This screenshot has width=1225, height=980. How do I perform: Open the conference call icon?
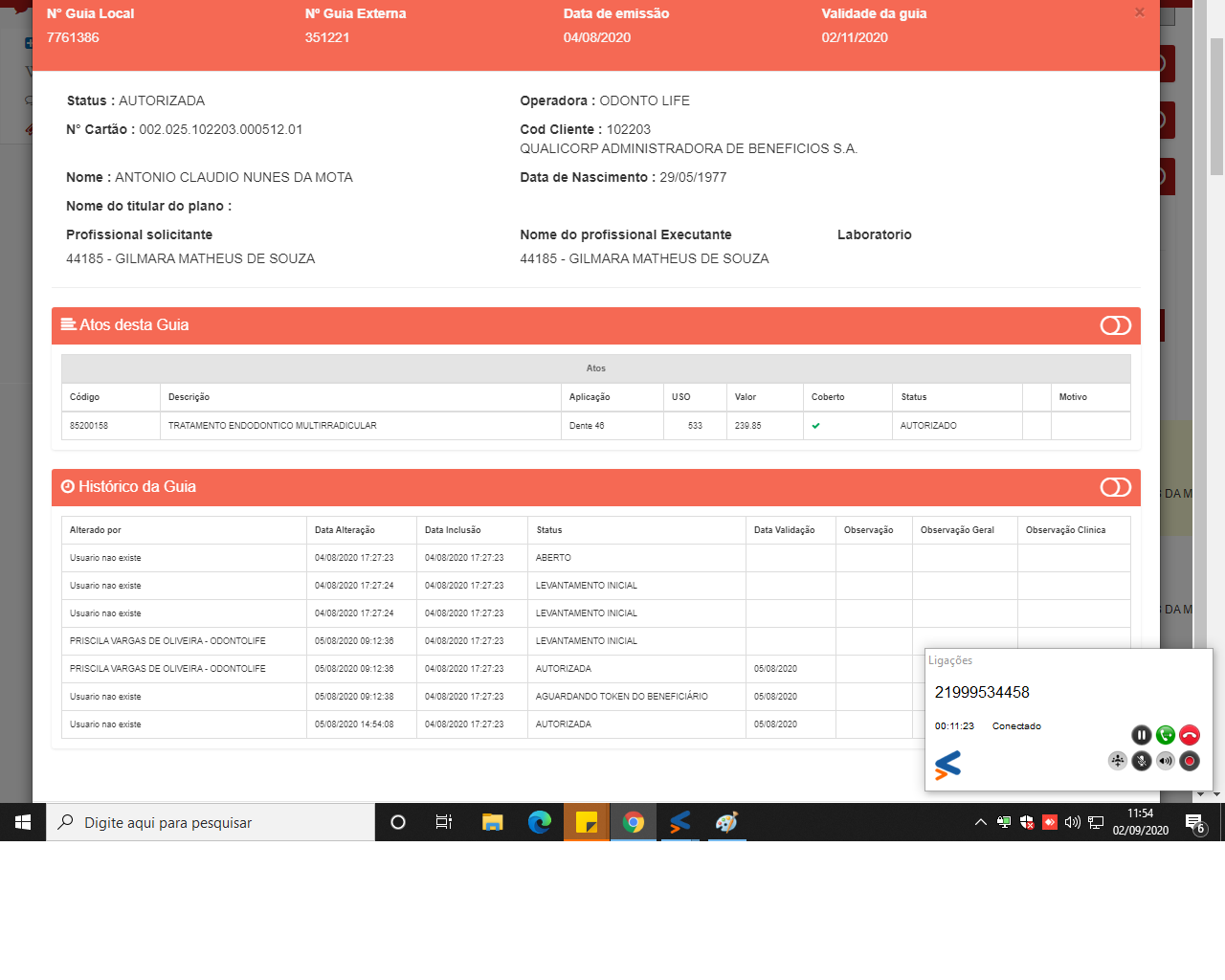tap(1117, 761)
